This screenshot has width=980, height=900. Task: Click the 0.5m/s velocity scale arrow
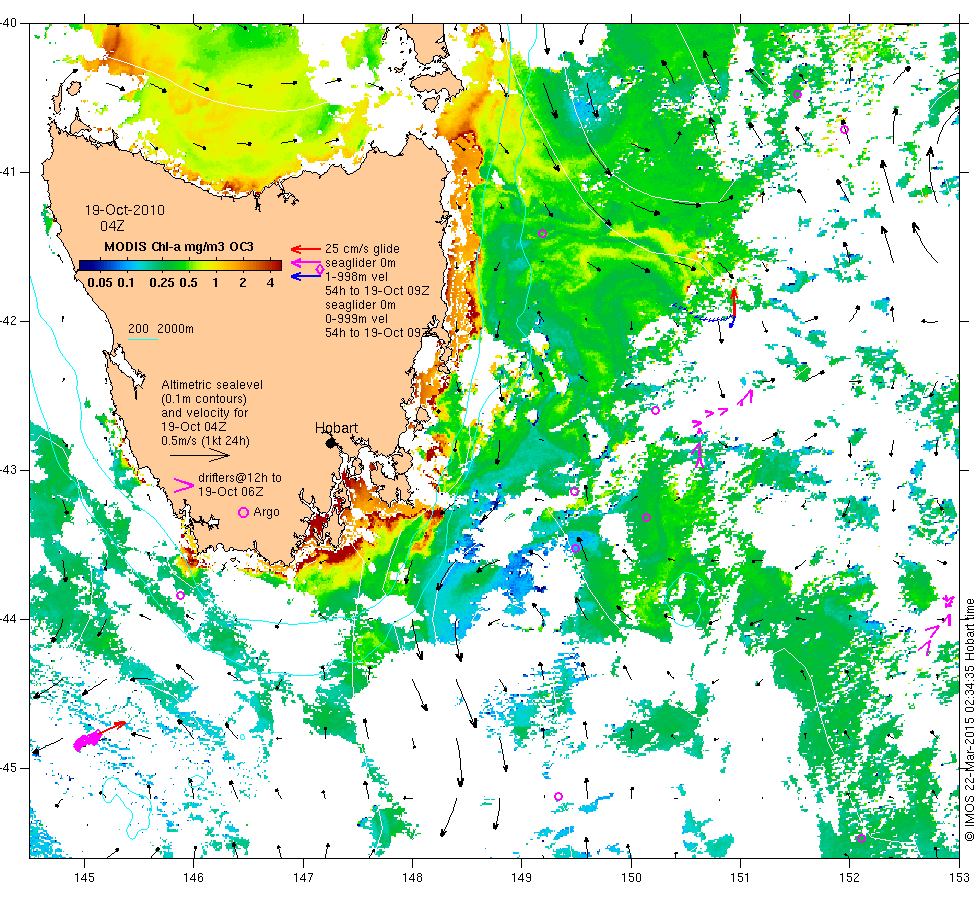(x=200, y=456)
